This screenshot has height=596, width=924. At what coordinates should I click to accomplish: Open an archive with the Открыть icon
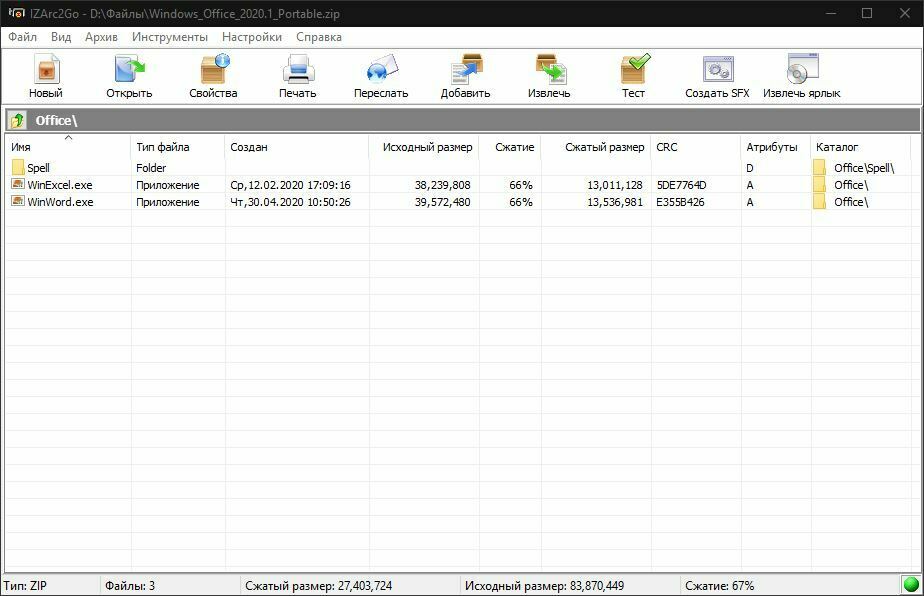(x=129, y=72)
